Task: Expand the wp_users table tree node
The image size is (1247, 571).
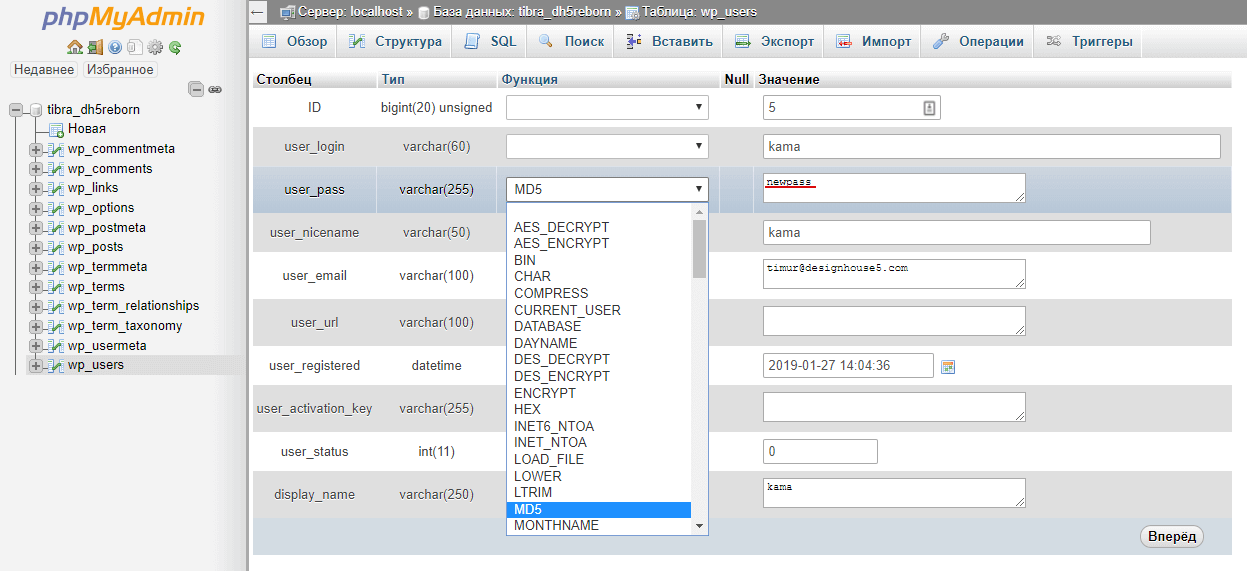Action: (x=36, y=366)
